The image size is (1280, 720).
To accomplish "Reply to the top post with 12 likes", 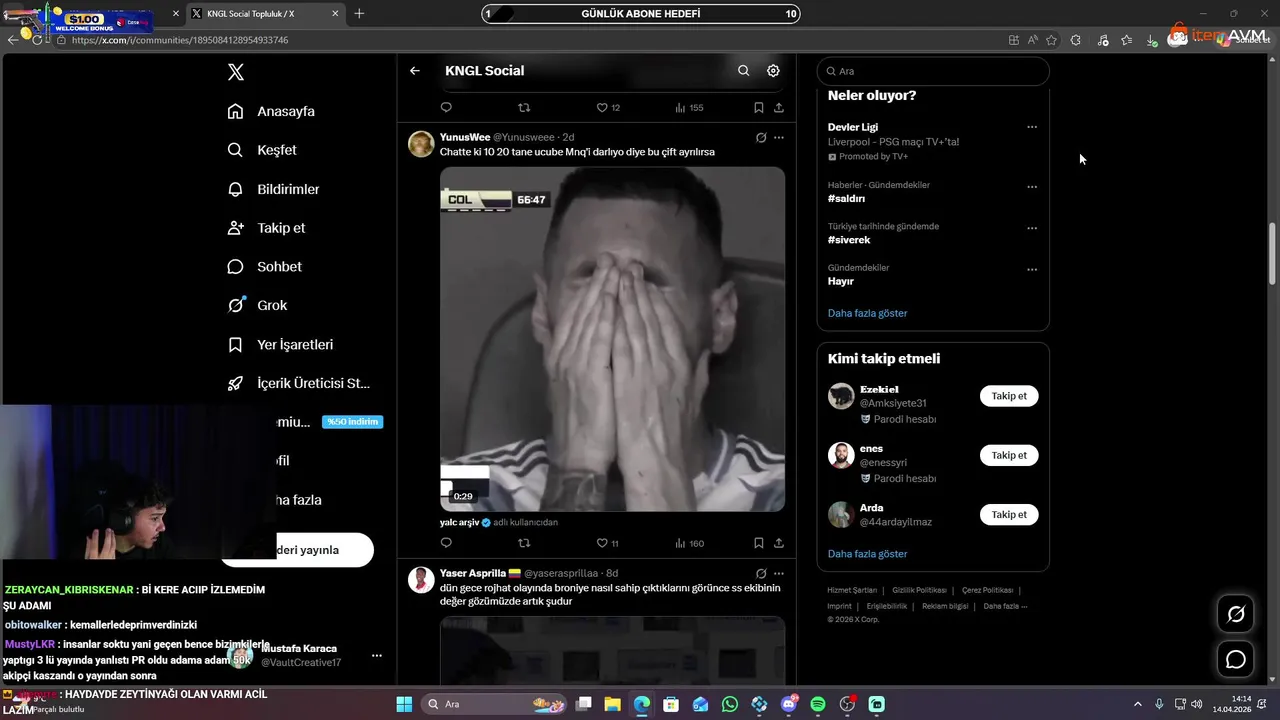I will coord(446,108).
